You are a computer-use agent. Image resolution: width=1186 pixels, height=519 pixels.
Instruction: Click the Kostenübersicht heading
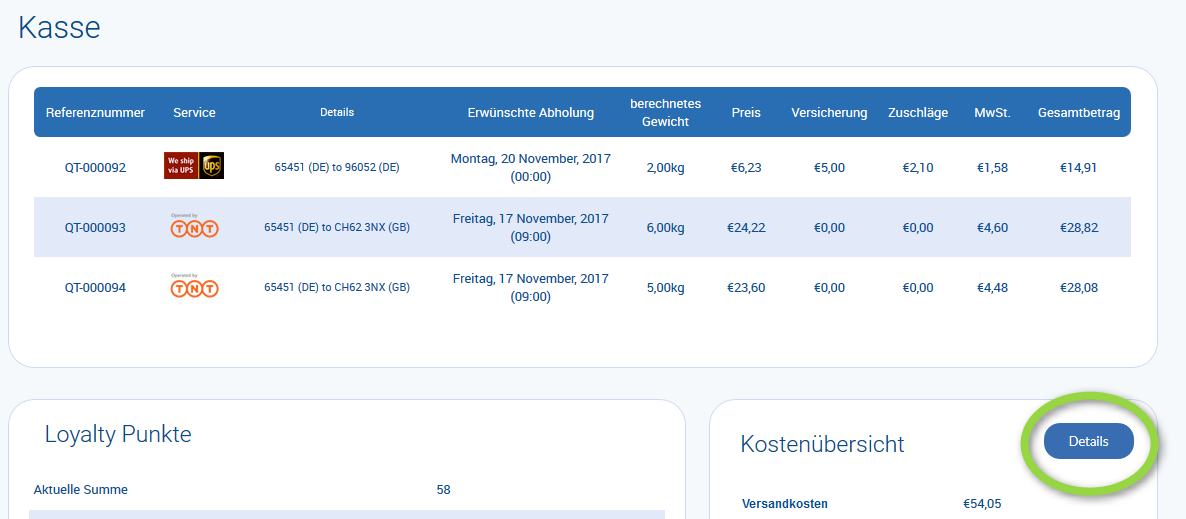coord(822,443)
